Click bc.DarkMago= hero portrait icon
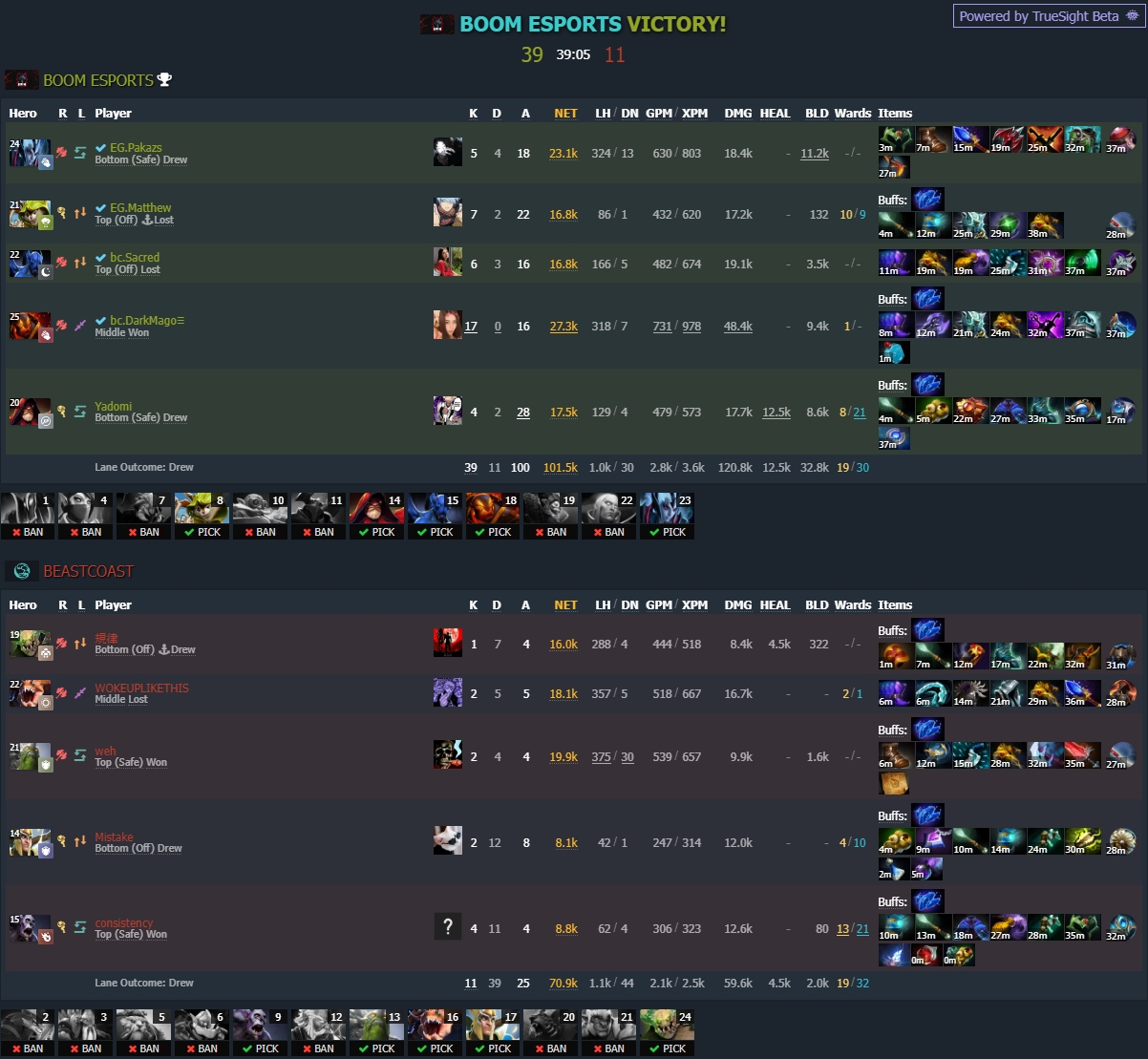 [x=24, y=326]
